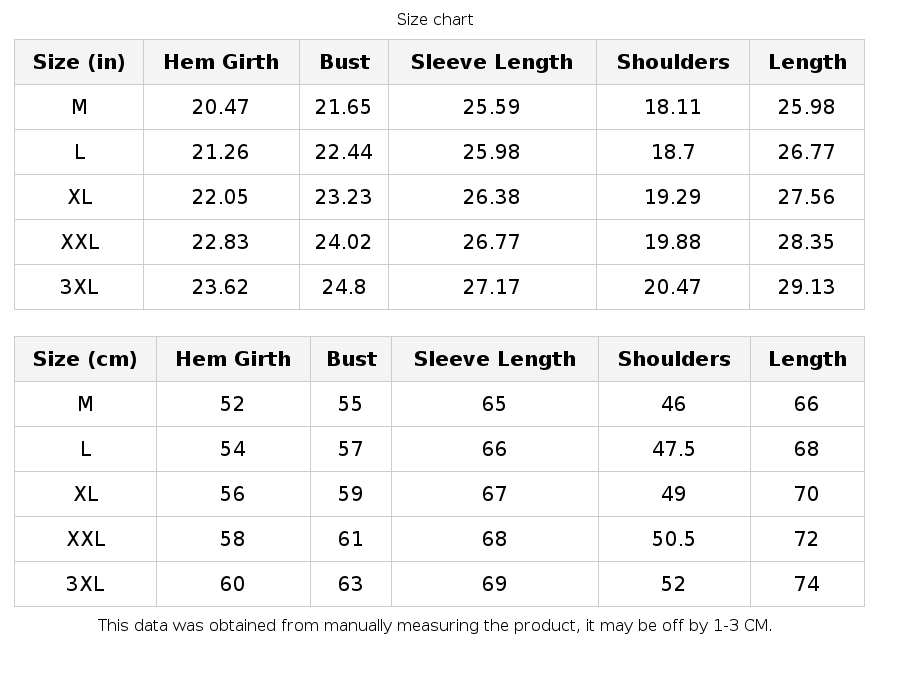Select the 'Size (in)' column header
The height and width of the screenshot is (676, 900).
tap(79, 62)
